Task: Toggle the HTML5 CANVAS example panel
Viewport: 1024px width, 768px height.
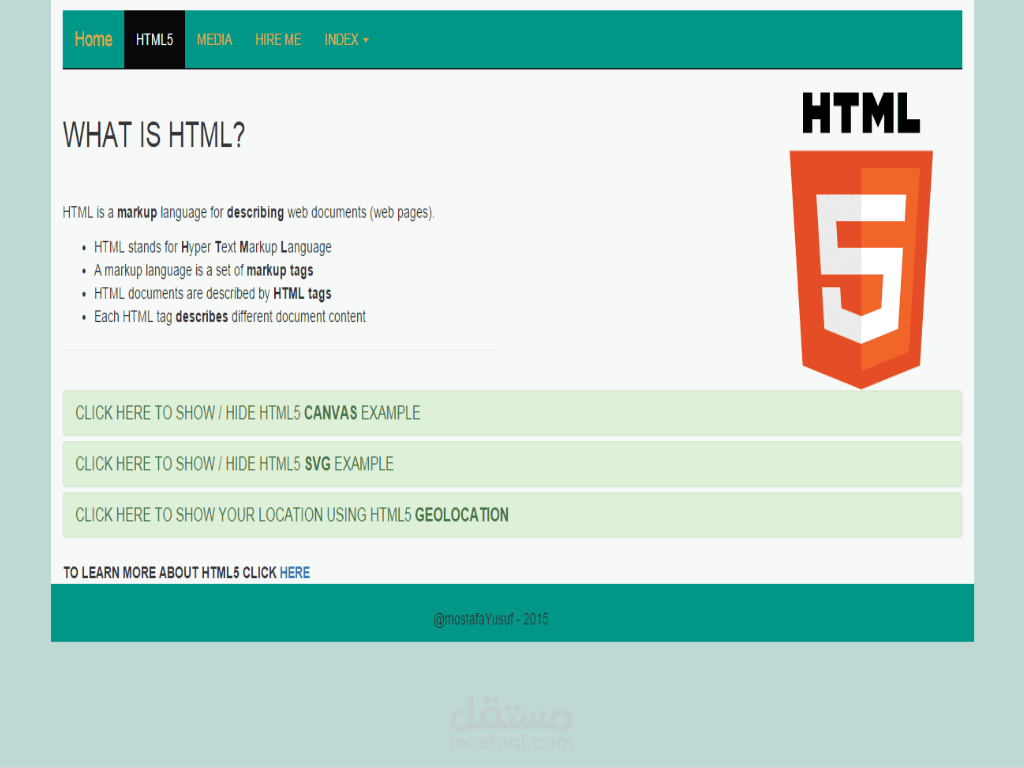Action: [512, 413]
